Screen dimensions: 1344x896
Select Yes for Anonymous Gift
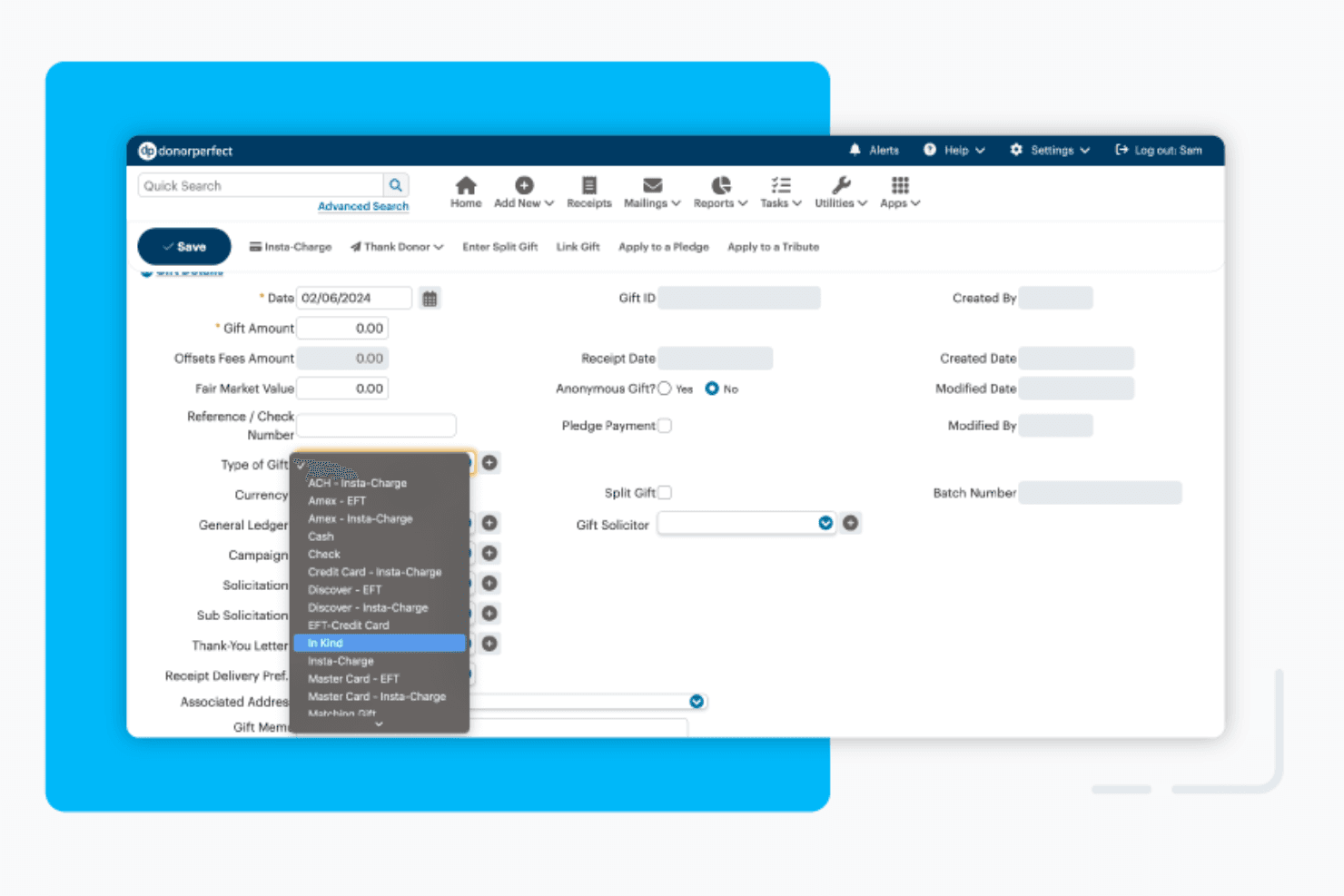click(665, 389)
